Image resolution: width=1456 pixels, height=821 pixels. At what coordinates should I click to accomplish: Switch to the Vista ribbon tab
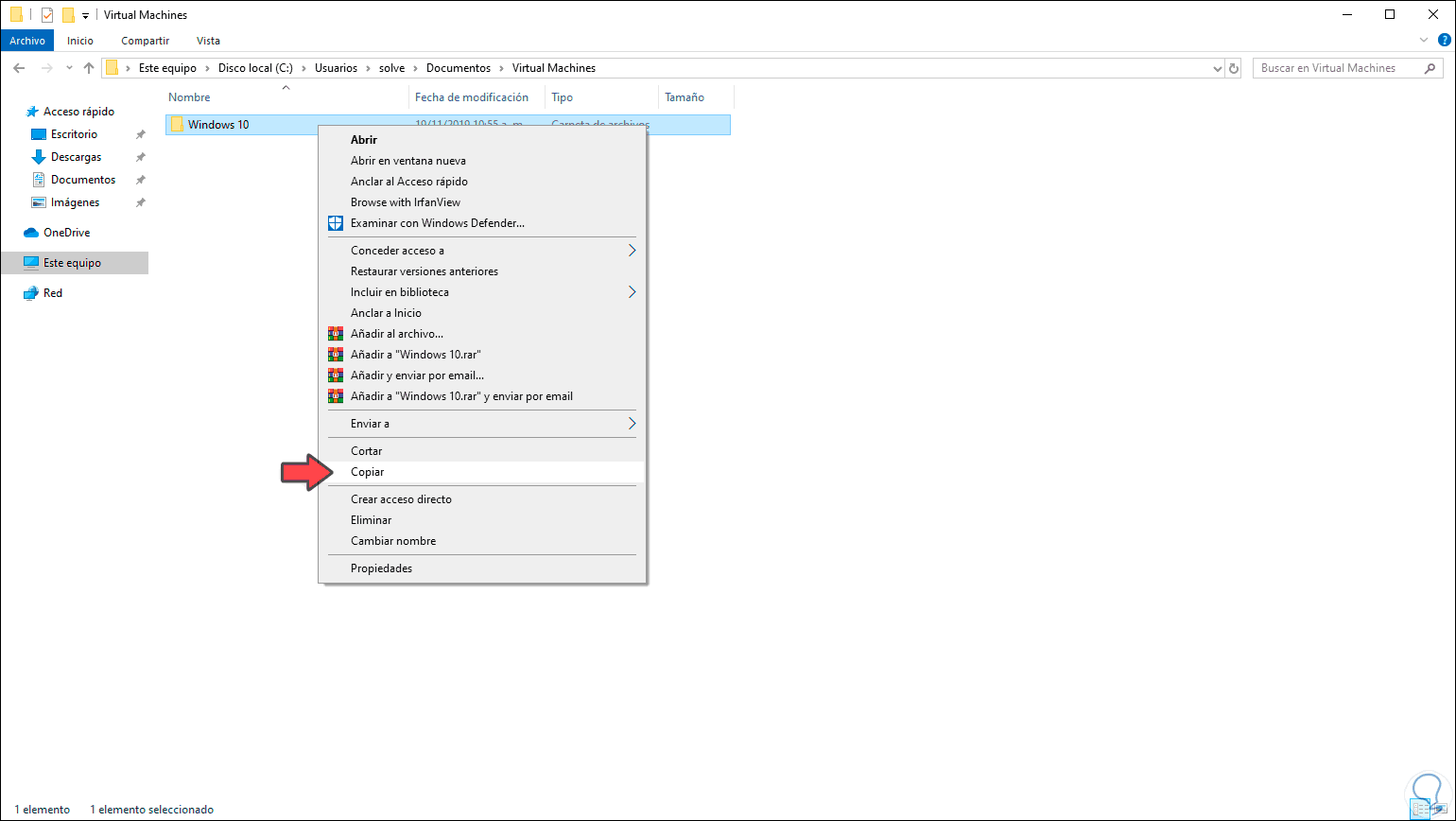[x=208, y=41]
